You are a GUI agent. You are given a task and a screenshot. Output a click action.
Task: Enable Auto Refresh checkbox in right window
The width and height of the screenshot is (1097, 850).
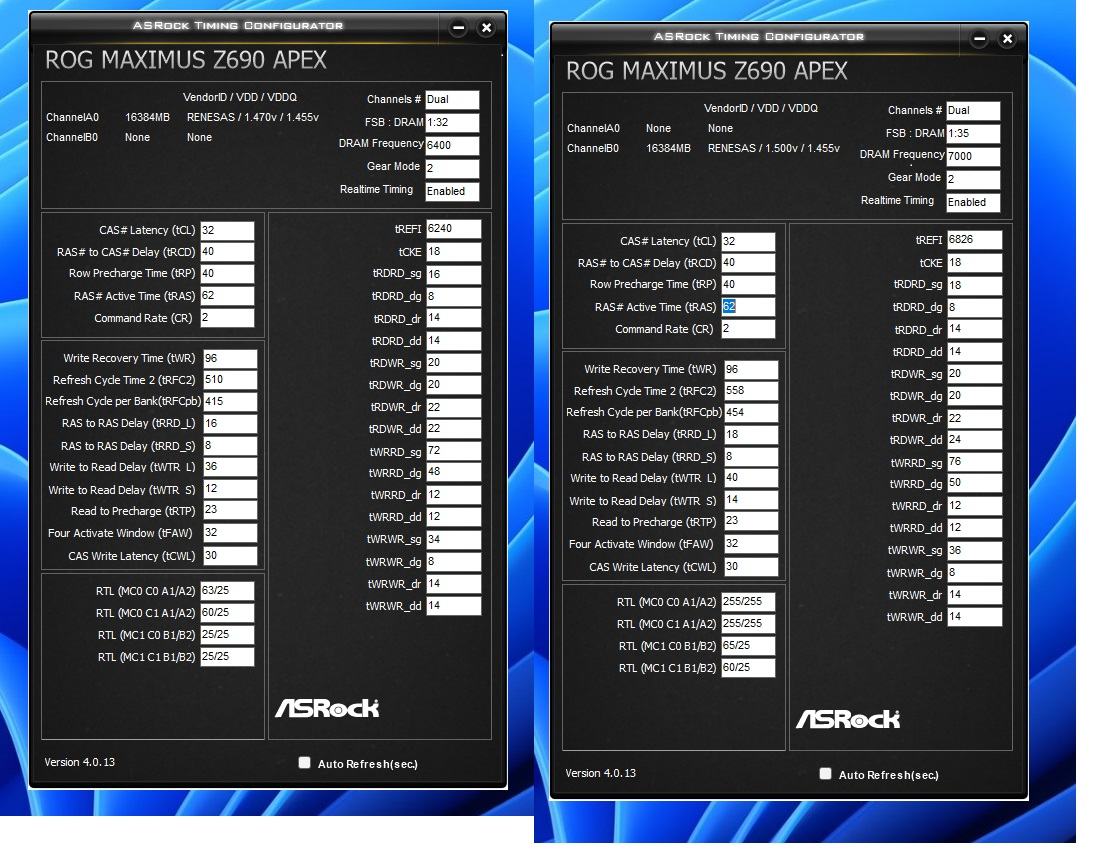point(826,774)
